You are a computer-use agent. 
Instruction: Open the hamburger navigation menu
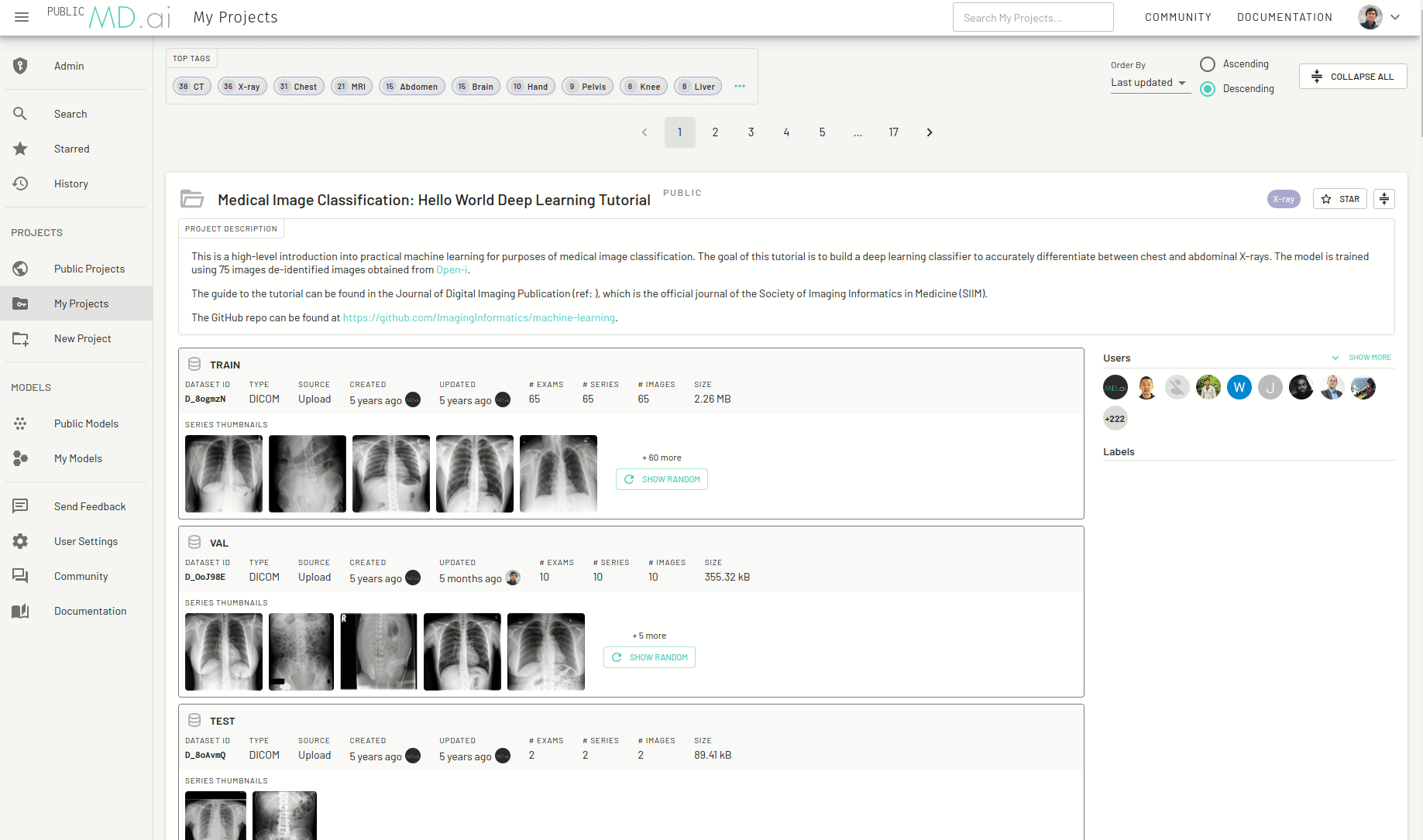(x=21, y=16)
